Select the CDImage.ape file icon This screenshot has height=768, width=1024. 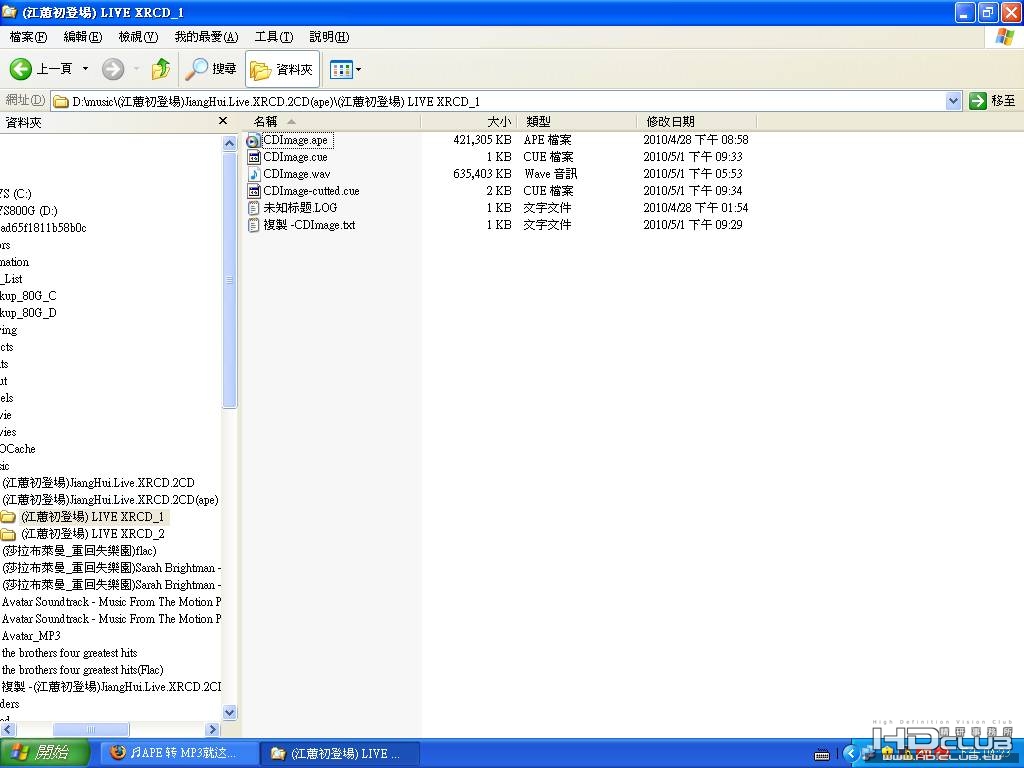coord(253,140)
